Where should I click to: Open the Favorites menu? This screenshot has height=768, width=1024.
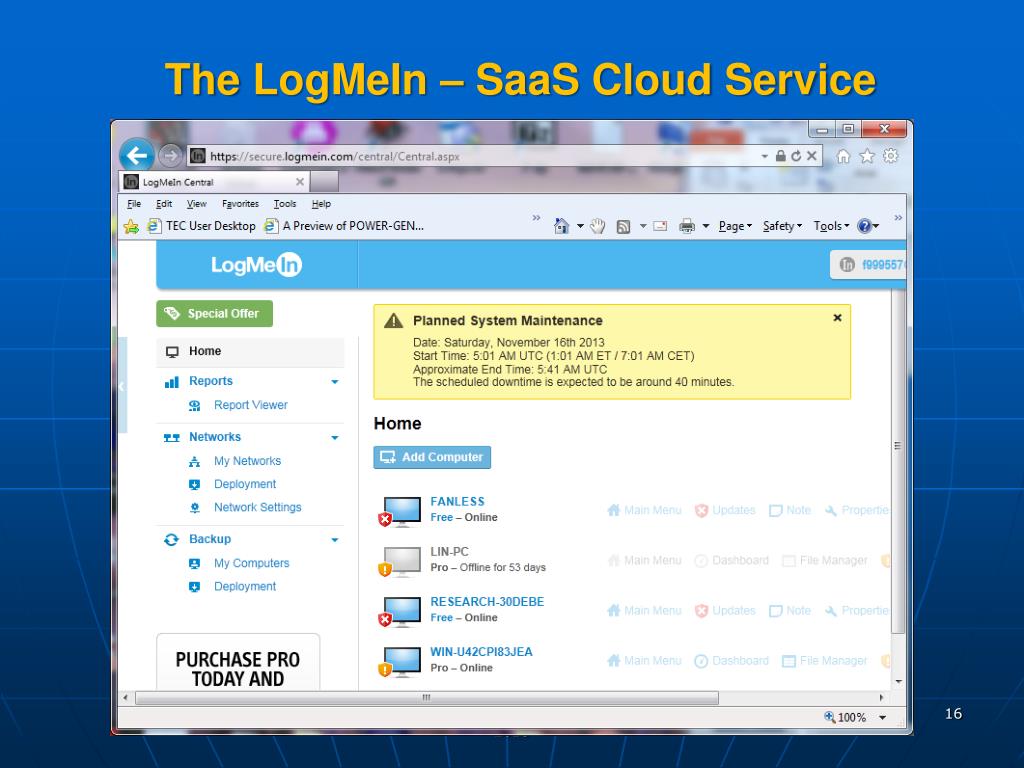pos(240,204)
